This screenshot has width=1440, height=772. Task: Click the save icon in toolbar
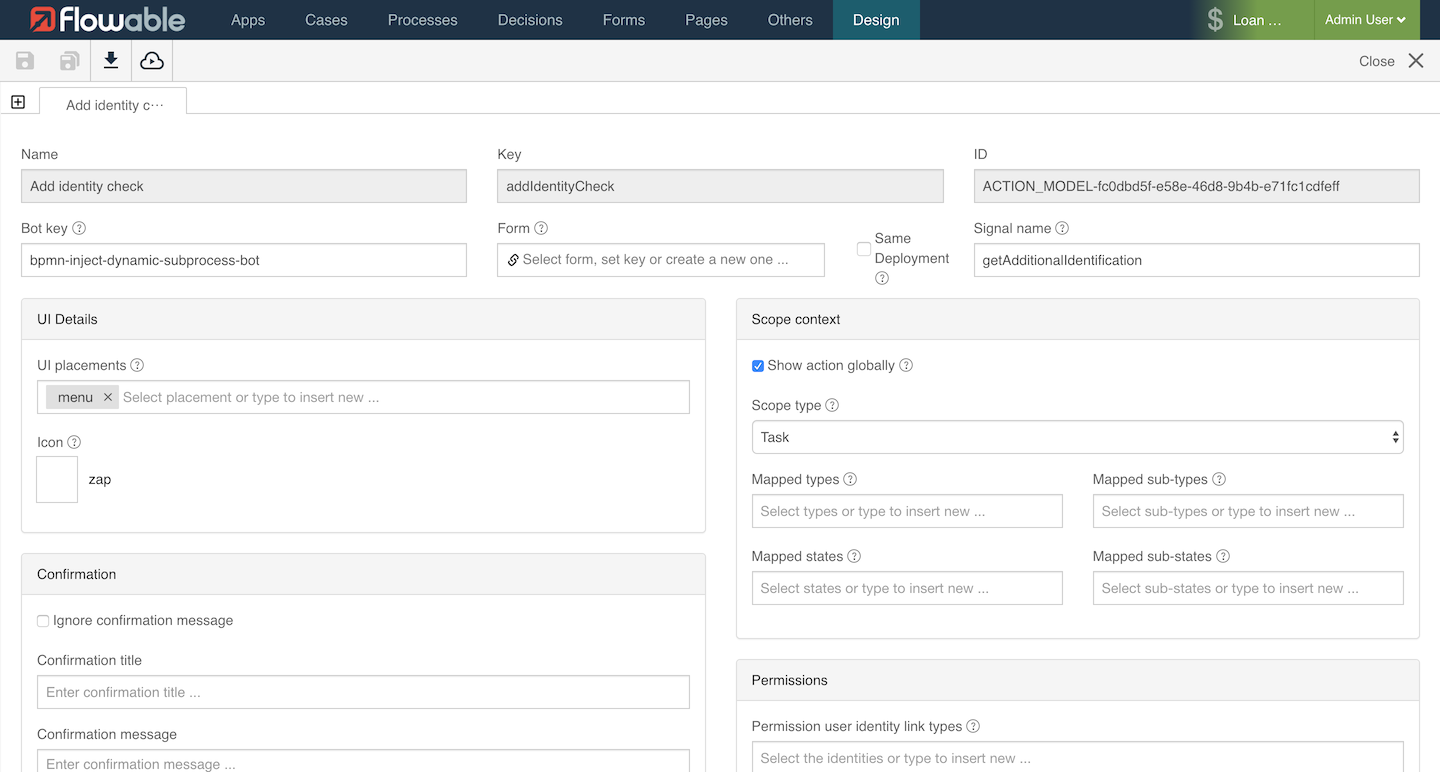coord(25,61)
